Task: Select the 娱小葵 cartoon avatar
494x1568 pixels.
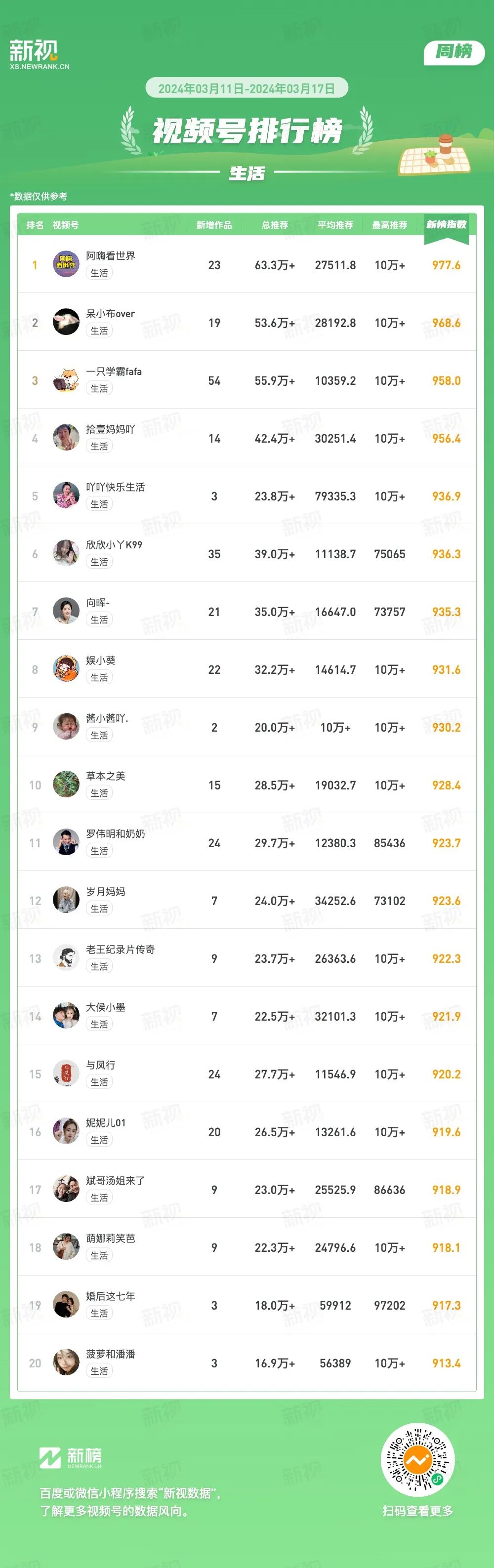Action: [66, 669]
